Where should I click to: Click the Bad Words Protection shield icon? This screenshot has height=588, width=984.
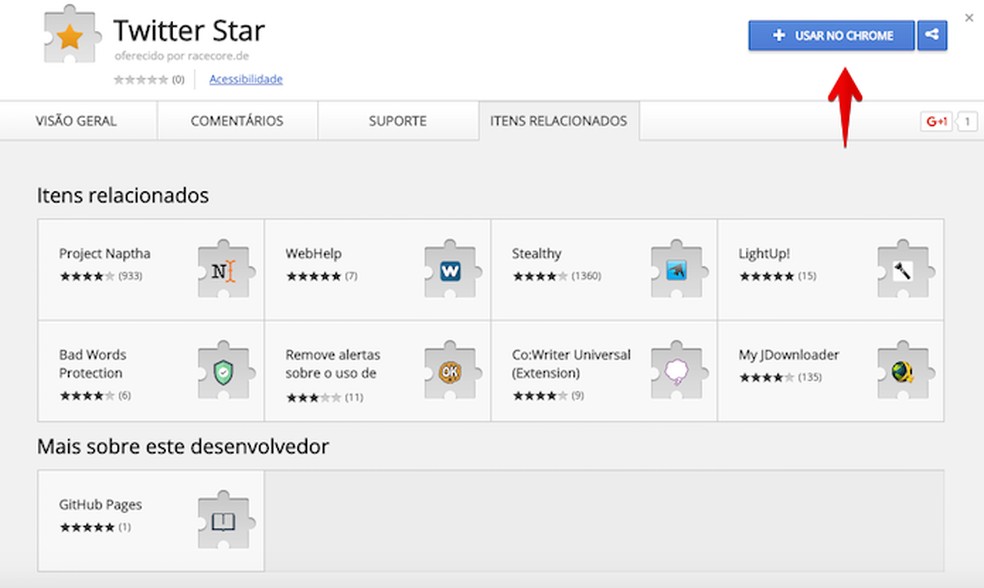(x=226, y=370)
